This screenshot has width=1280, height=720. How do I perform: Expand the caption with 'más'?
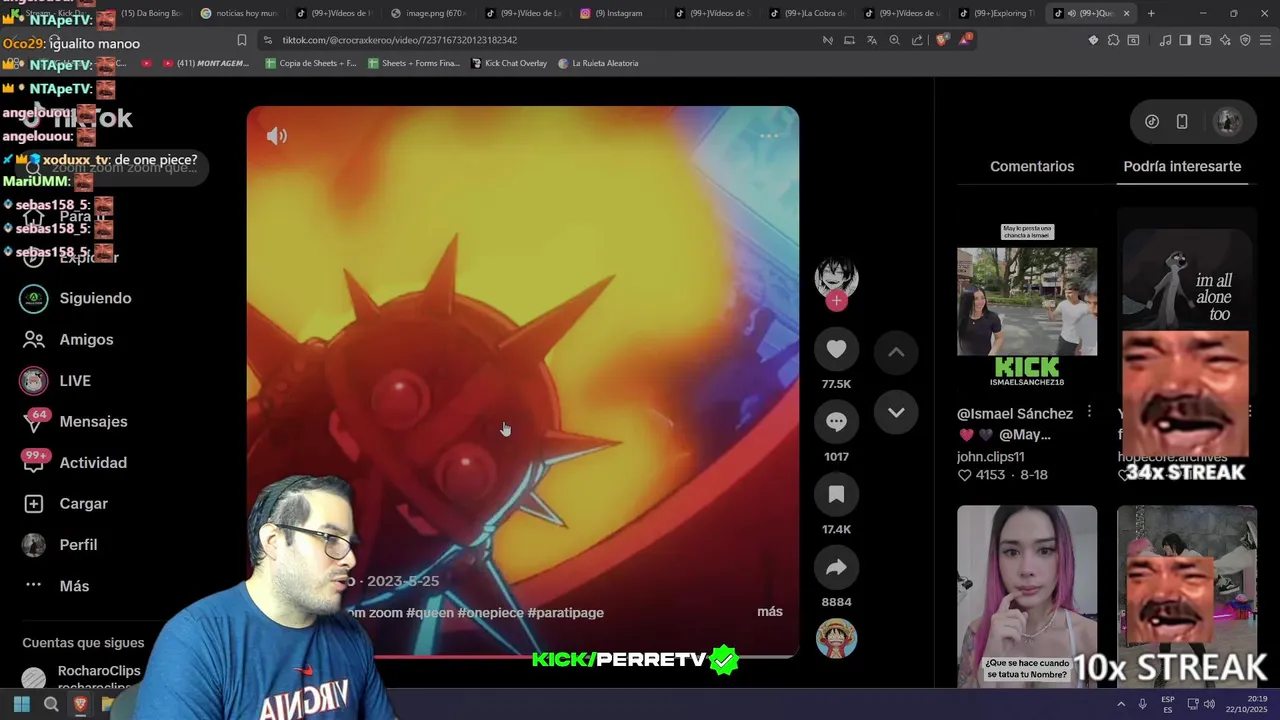(x=770, y=611)
